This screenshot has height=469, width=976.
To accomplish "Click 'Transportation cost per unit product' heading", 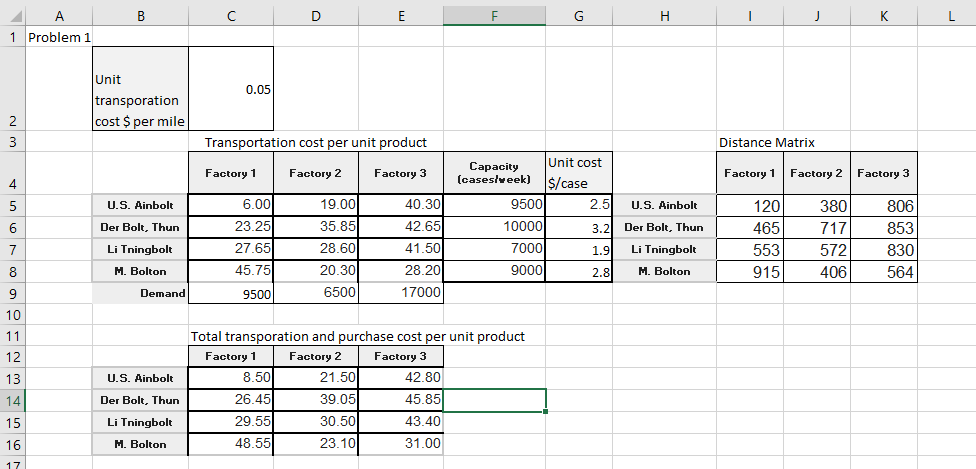I will (316, 142).
